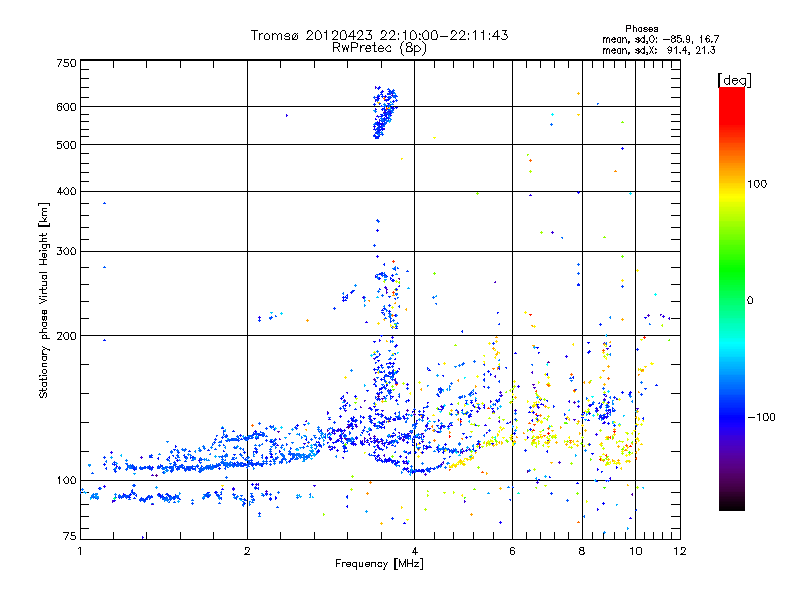Click the x-axis tick label '4'
This screenshot has height=600, width=800.
[414, 551]
